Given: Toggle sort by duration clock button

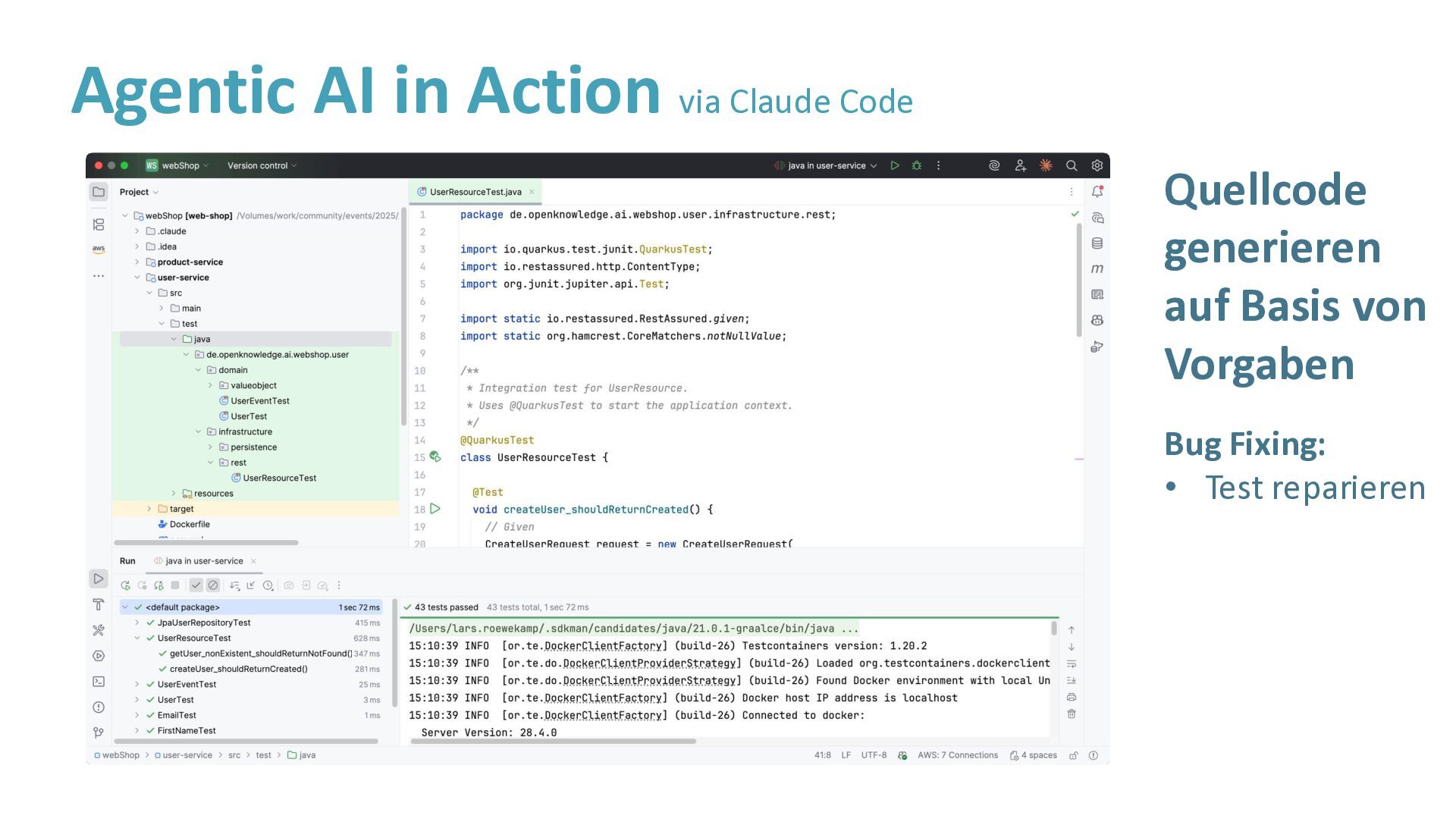Looking at the screenshot, I should 268,585.
